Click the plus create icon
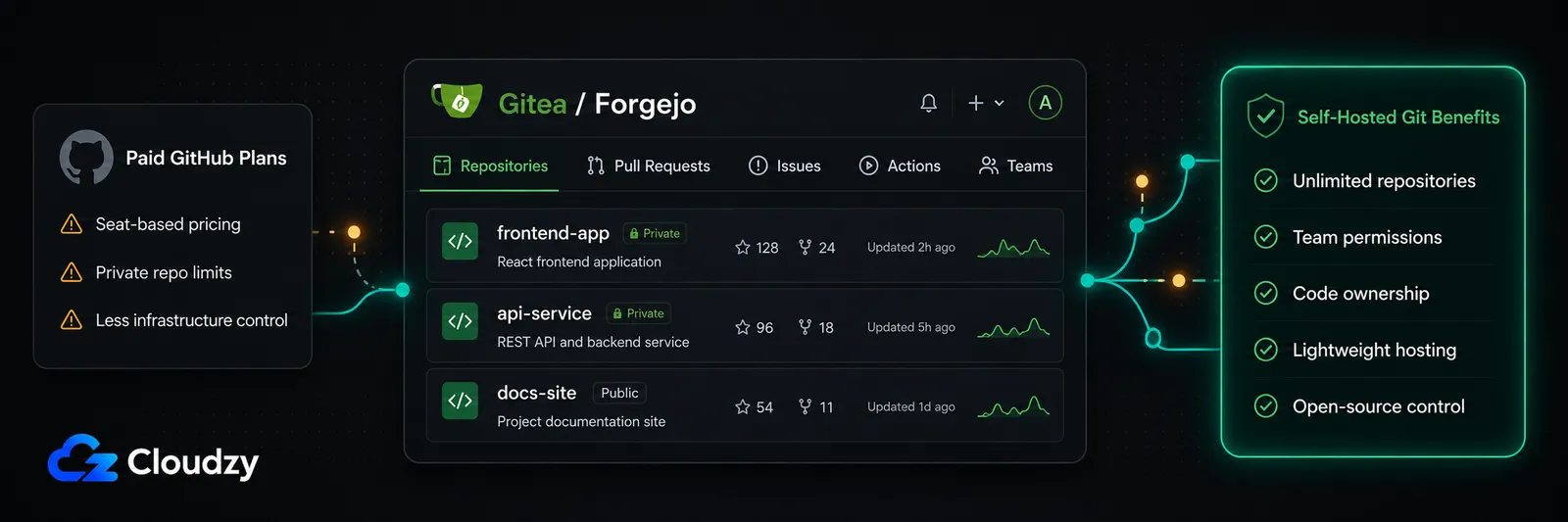1568x522 pixels. (976, 103)
